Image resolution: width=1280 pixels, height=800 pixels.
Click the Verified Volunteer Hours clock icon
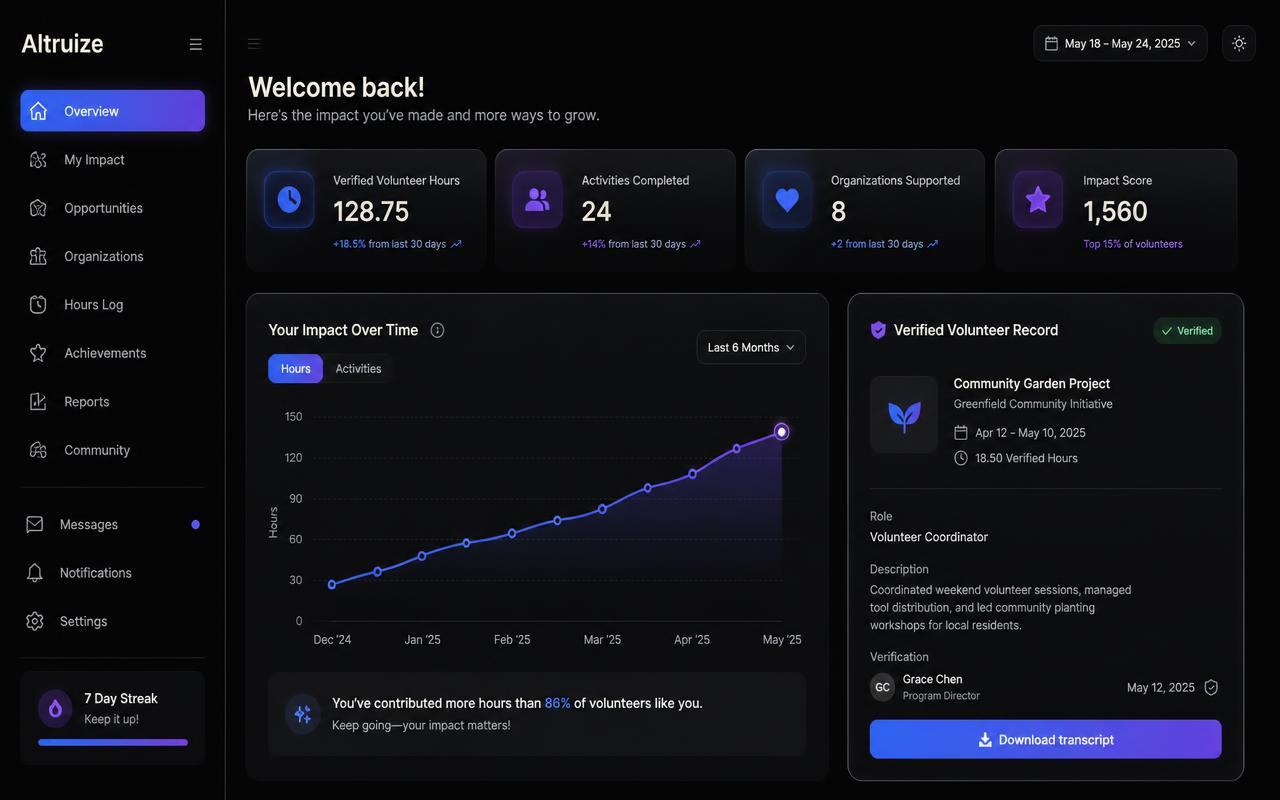289,199
